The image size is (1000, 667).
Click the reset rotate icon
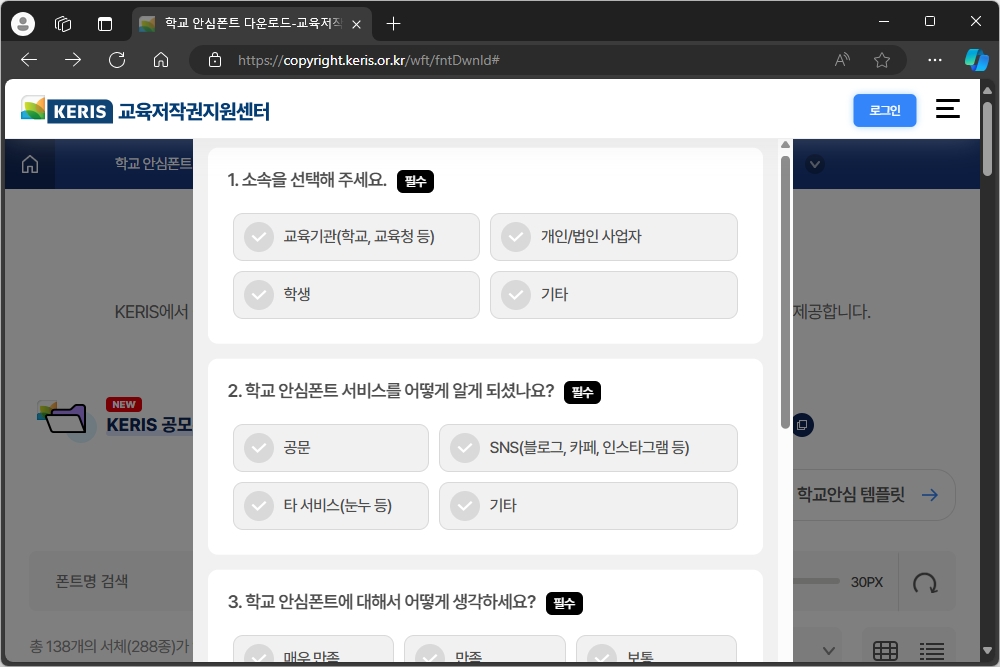925,582
